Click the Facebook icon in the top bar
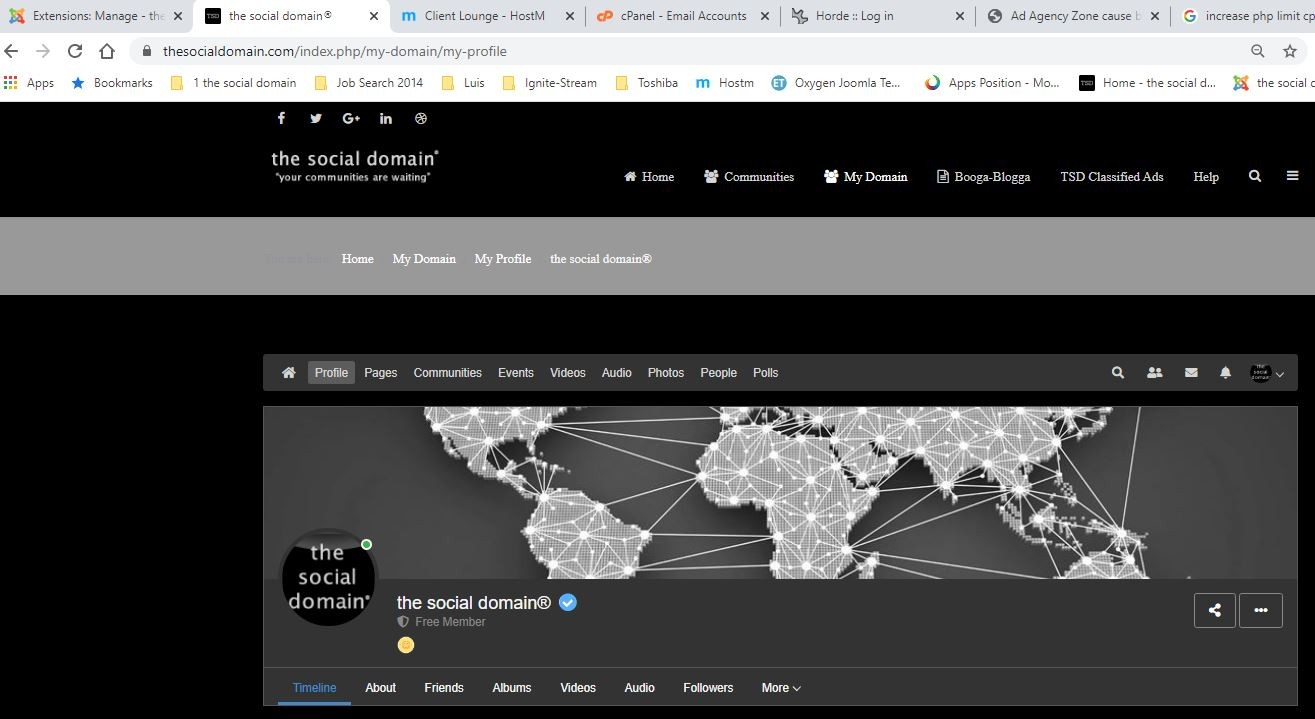This screenshot has width=1315, height=719. pos(281,118)
